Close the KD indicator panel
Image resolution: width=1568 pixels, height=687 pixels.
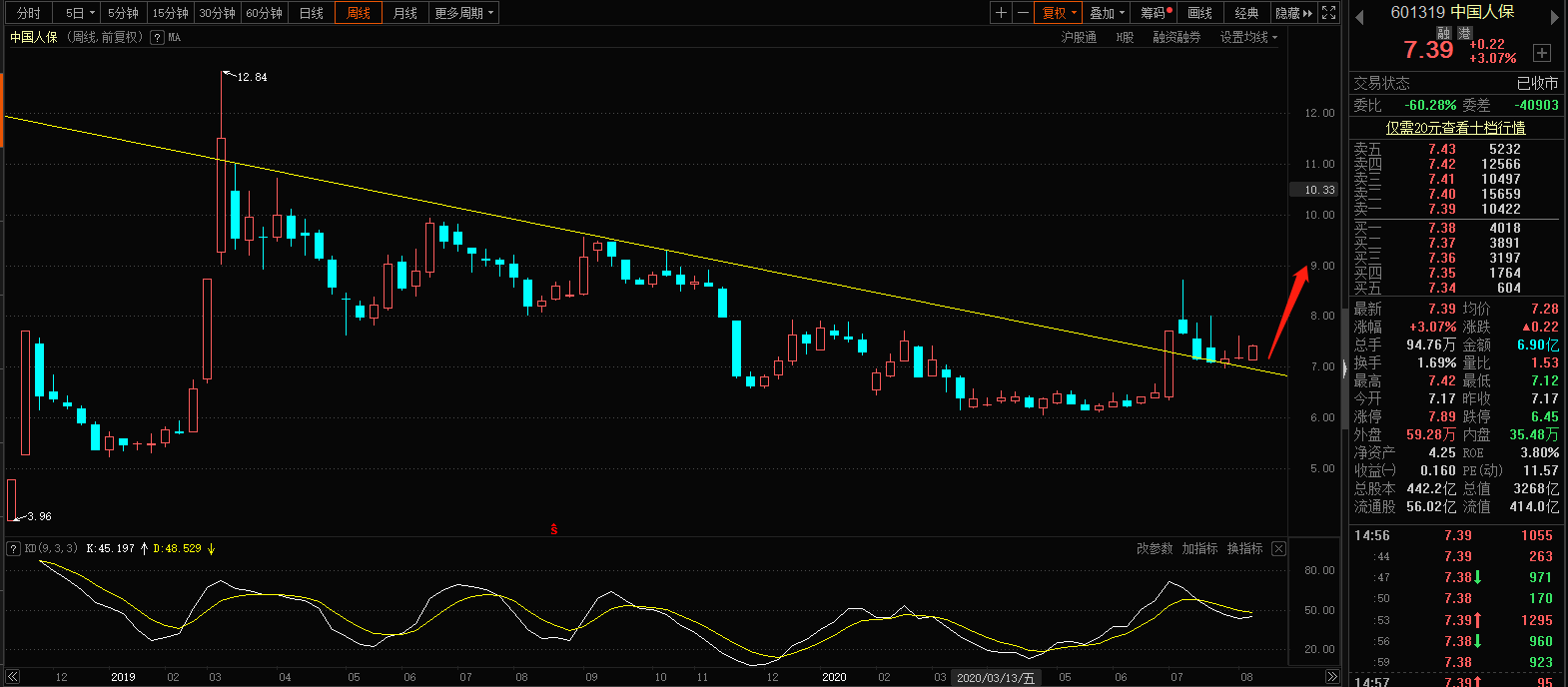pos(1278,548)
